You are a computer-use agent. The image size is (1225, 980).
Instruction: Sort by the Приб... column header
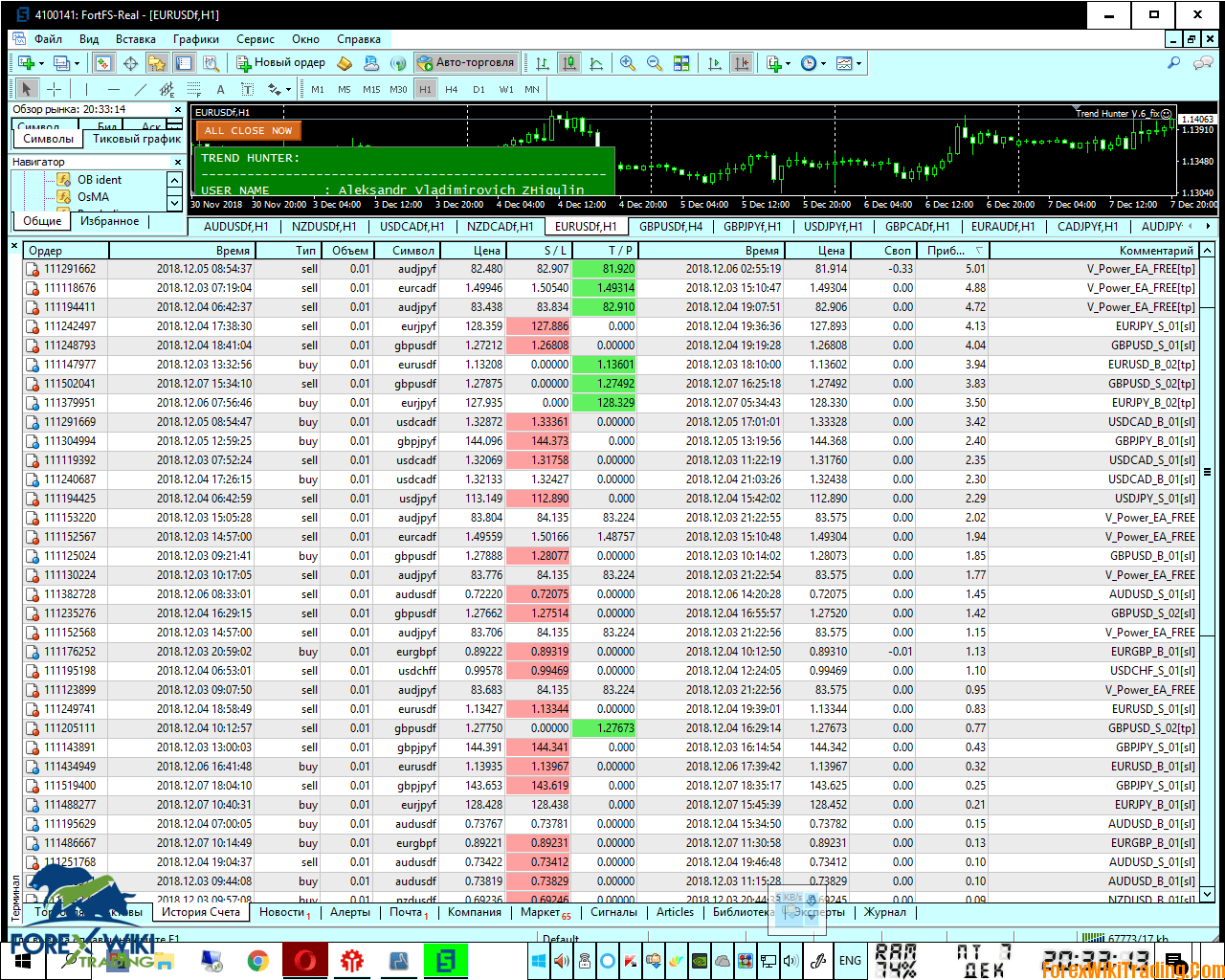click(953, 250)
